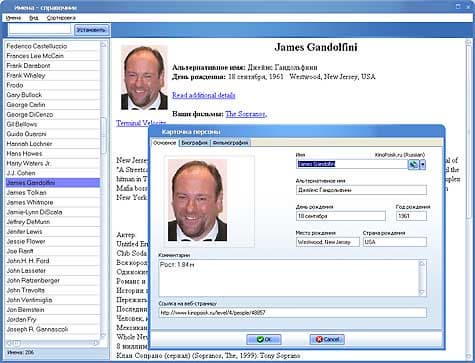Select Jessie Flower in the list
Screen dimensions: 475x363
coord(53,241)
